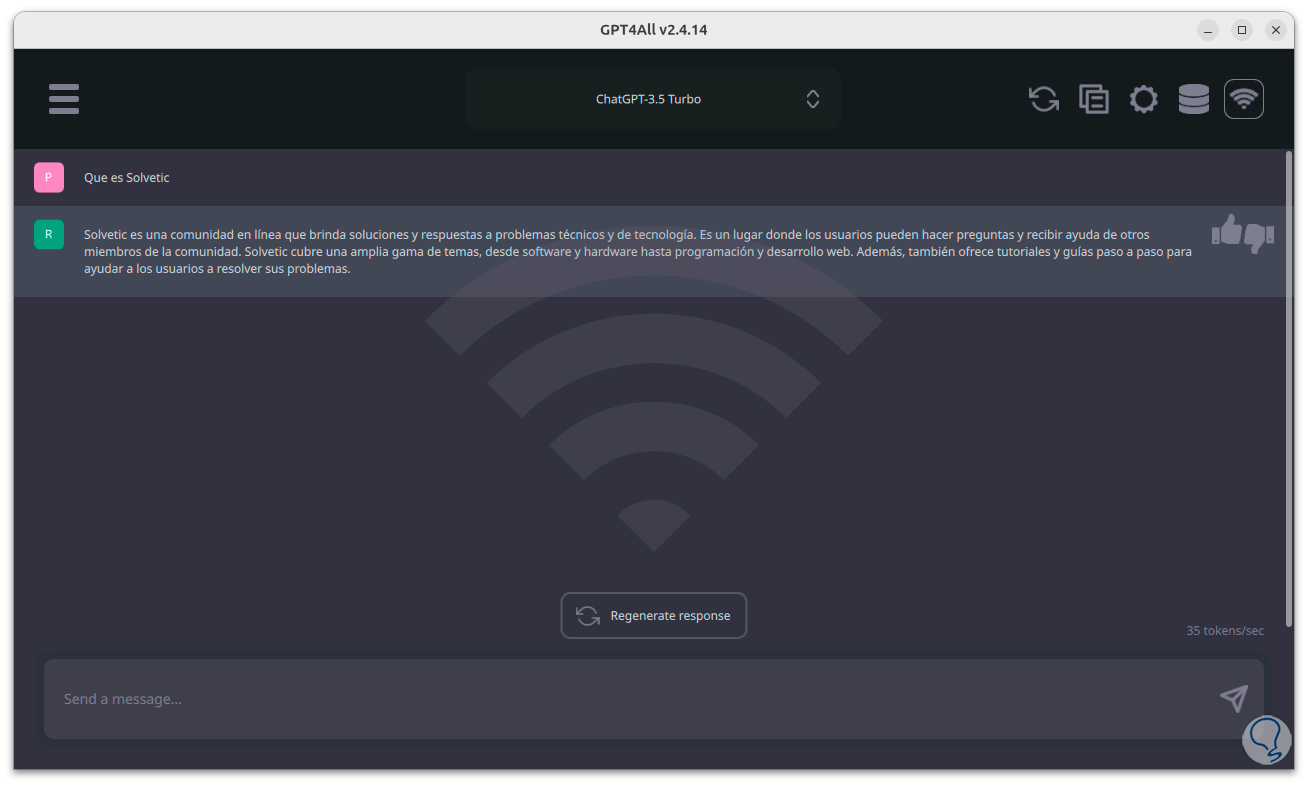1308x786 pixels.
Task: Maximize the GPT4All window
Action: [x=1242, y=30]
